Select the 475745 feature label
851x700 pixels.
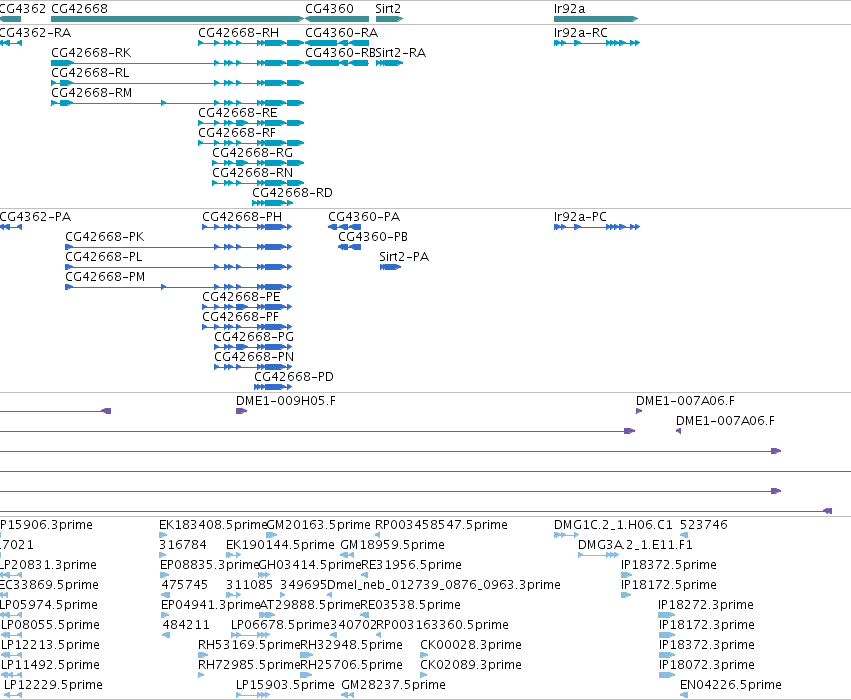(185, 585)
